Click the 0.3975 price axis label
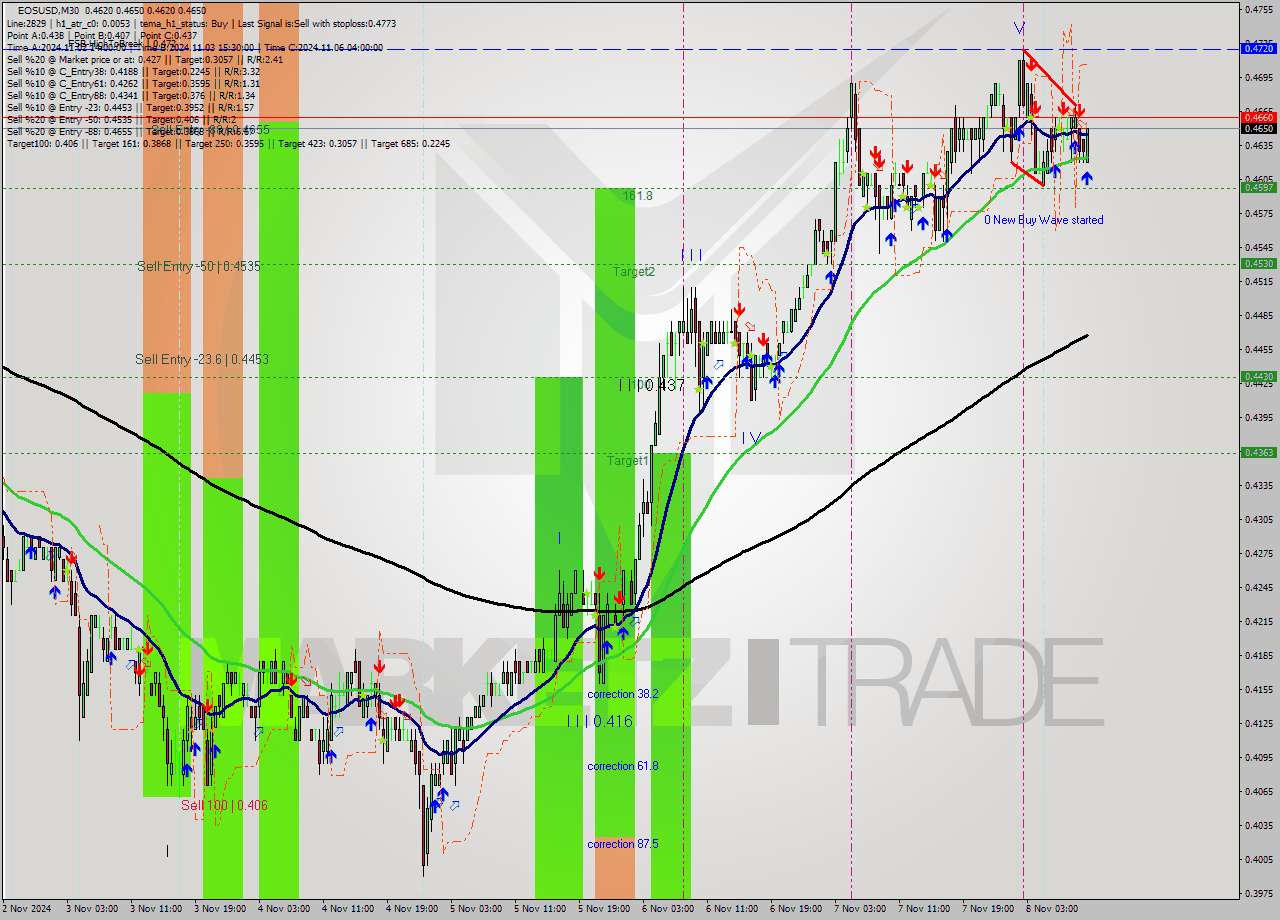 point(1258,893)
